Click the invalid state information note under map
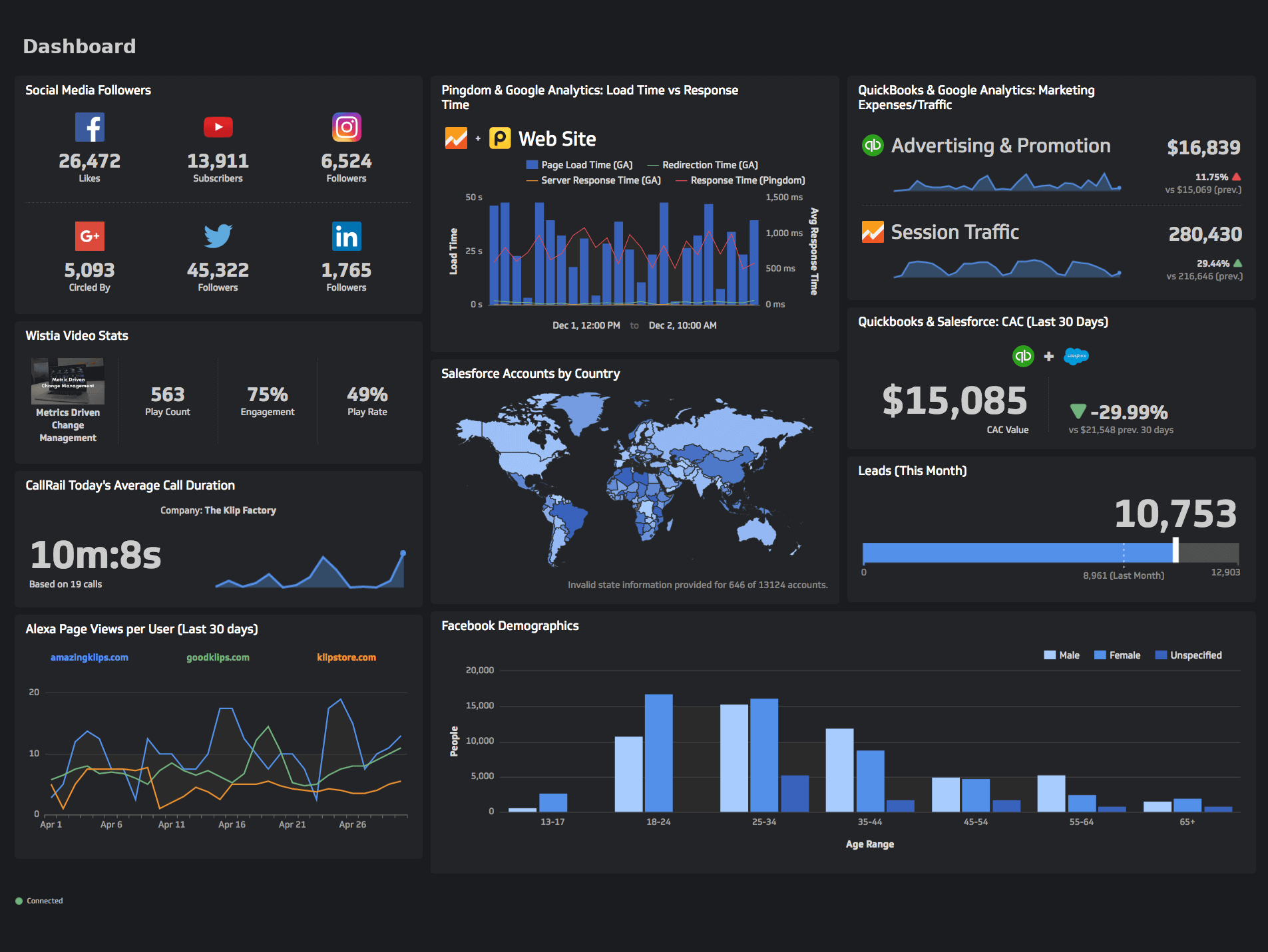Image resolution: width=1268 pixels, height=952 pixels. pyautogui.click(x=698, y=585)
